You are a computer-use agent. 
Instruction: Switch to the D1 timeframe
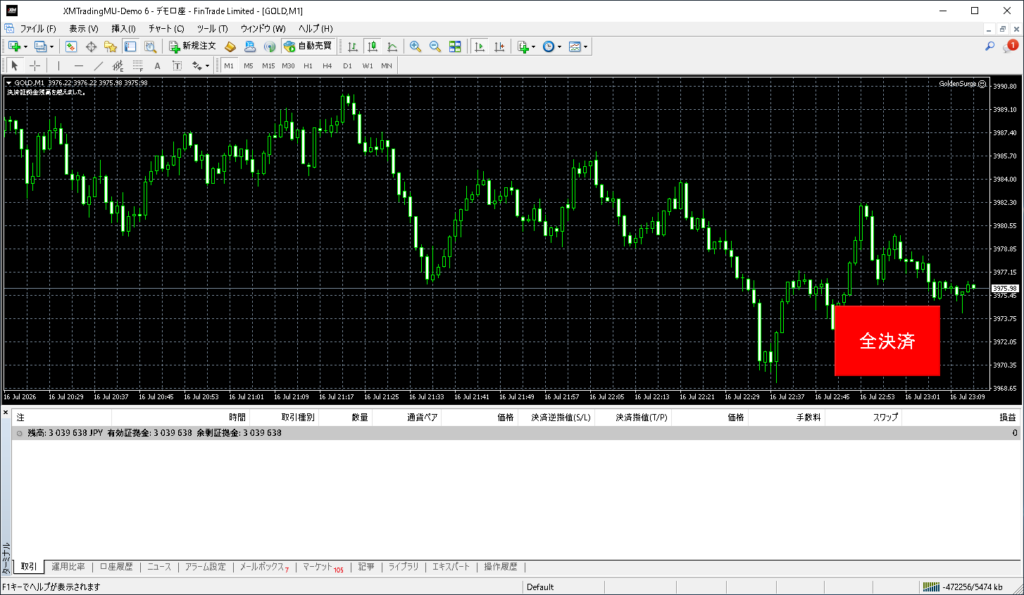click(x=347, y=65)
